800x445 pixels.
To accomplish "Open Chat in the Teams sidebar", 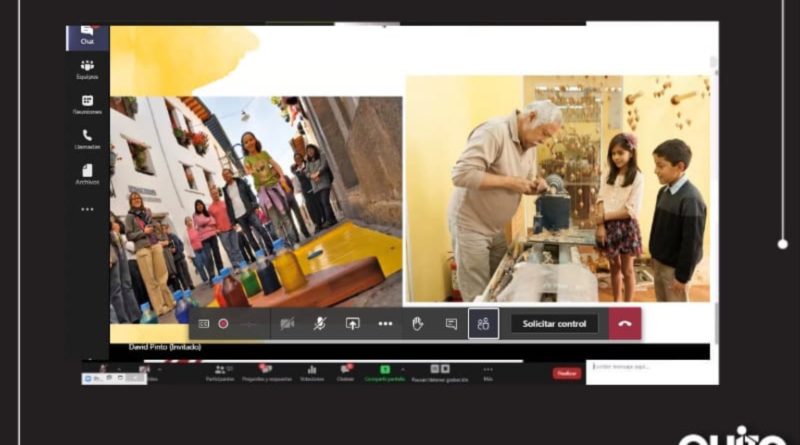I will (87, 36).
